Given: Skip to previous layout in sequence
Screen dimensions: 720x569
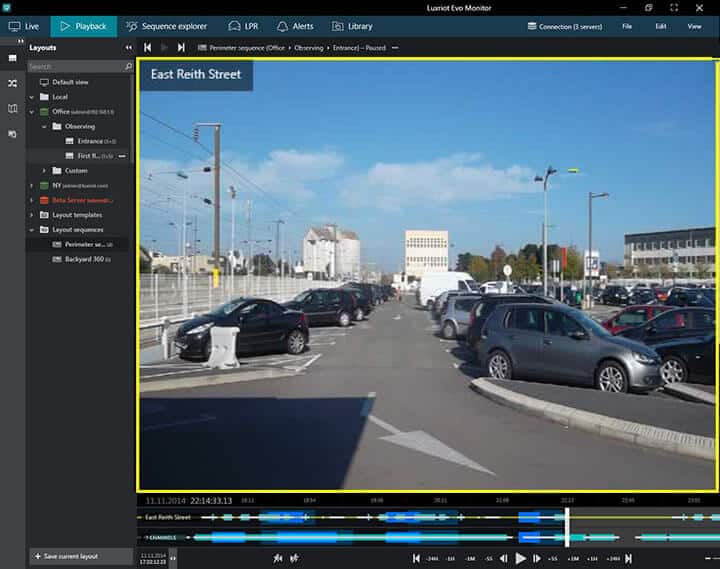Looking at the screenshot, I should [x=148, y=47].
